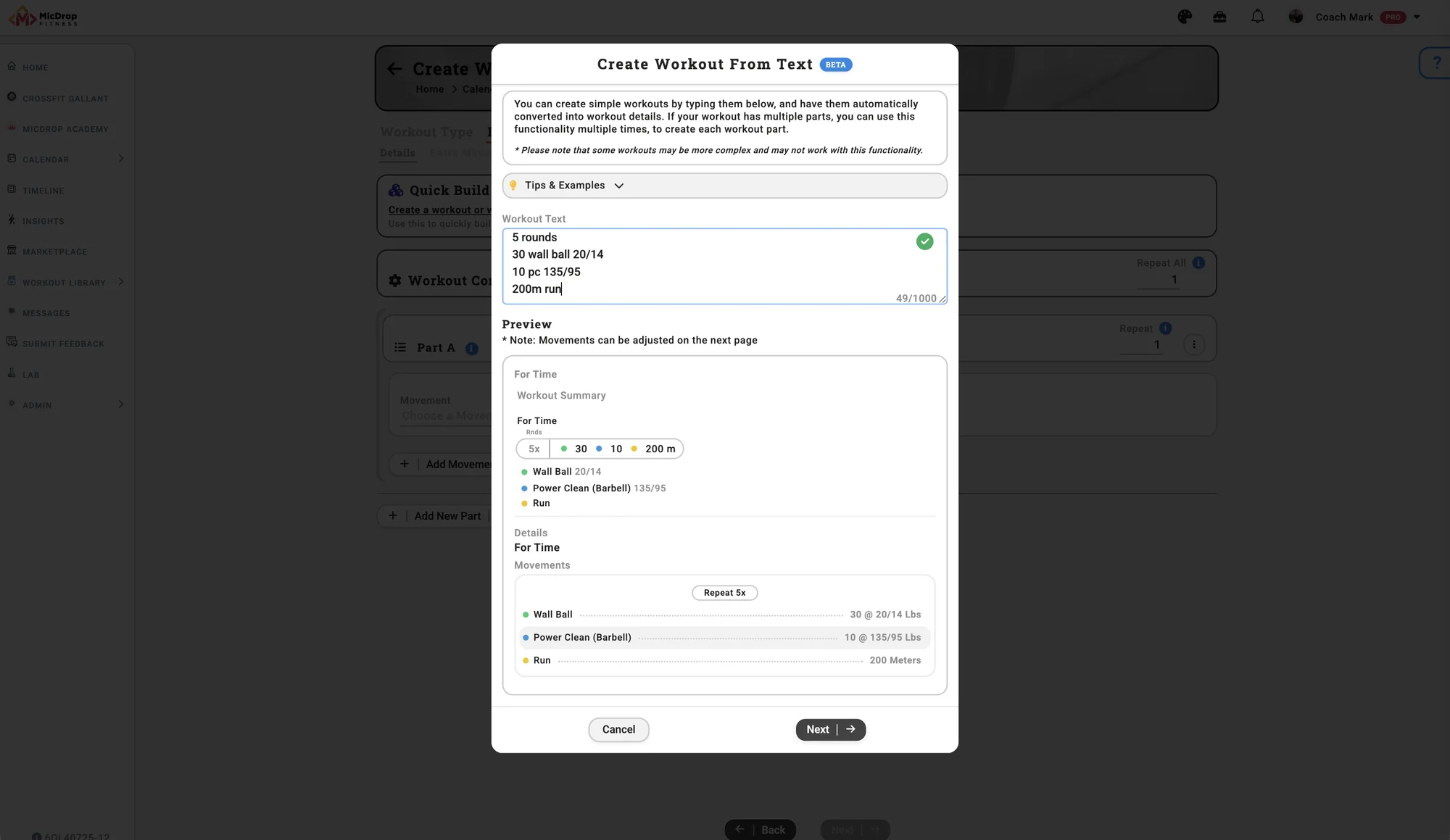Click the Repeat 5x badge
Screen dimensions: 1450x840
[x=724, y=593]
